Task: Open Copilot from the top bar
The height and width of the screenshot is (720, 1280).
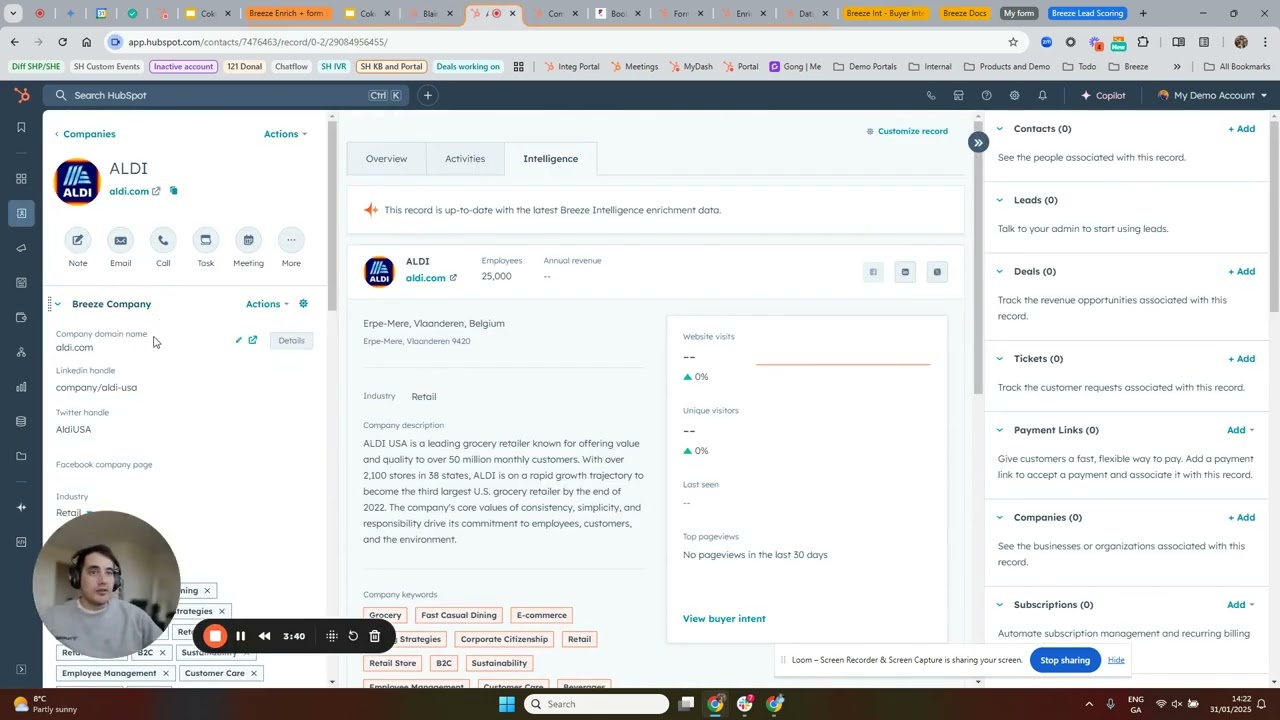Action: pyautogui.click(x=1103, y=95)
